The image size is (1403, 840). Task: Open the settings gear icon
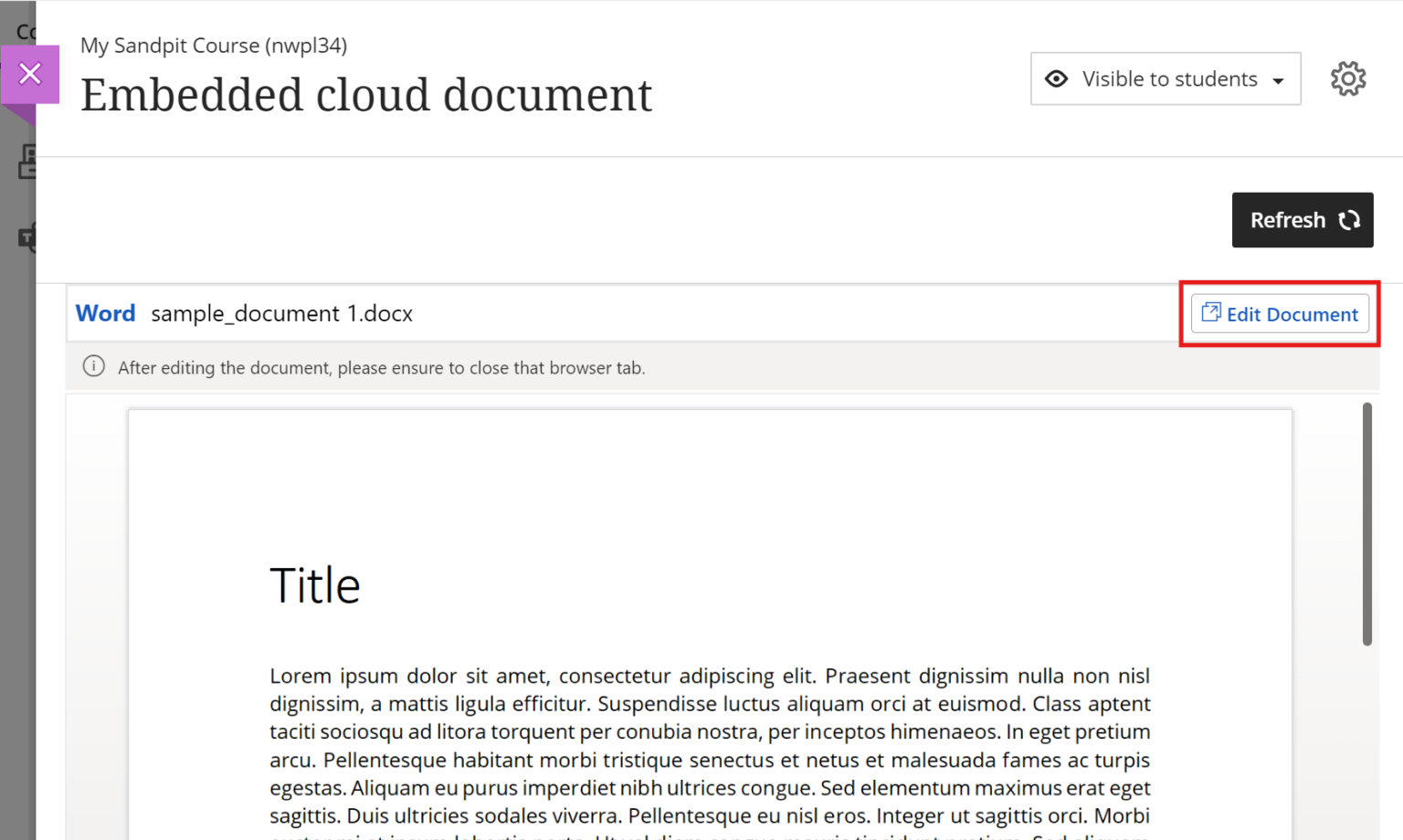(x=1348, y=79)
